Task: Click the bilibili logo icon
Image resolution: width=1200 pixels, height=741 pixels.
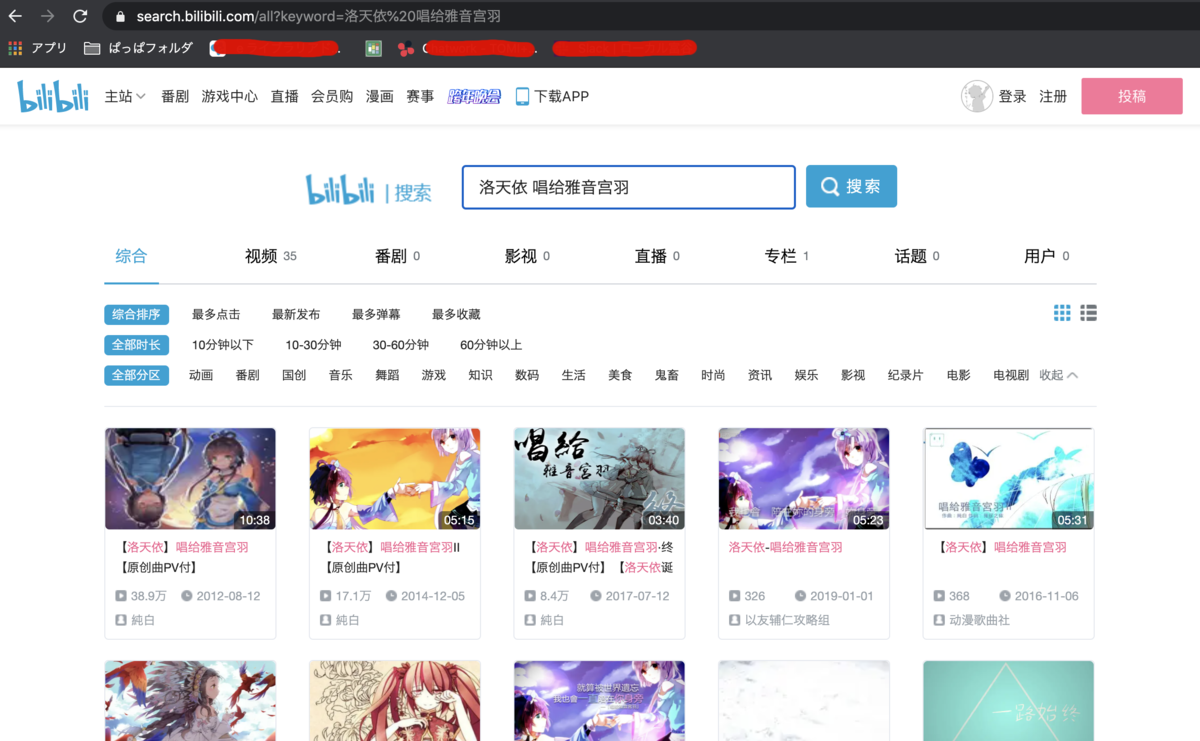Action: coord(52,95)
